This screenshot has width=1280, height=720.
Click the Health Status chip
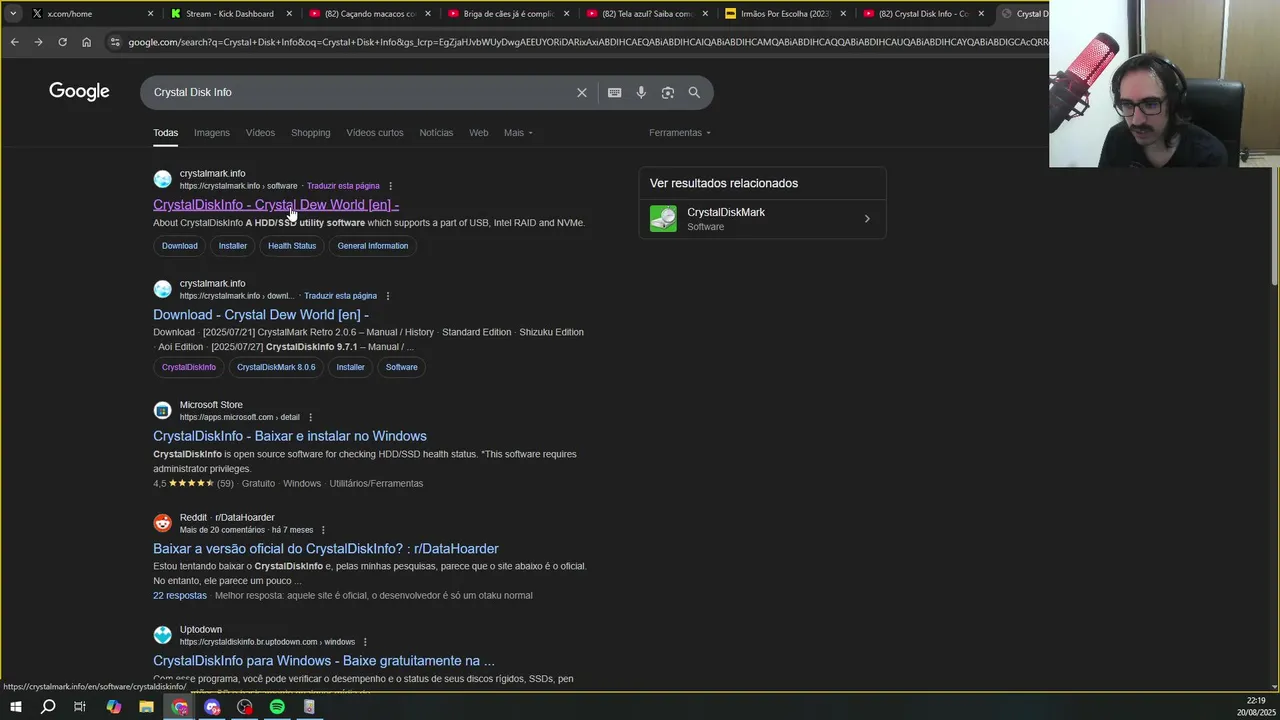pyautogui.click(x=292, y=246)
